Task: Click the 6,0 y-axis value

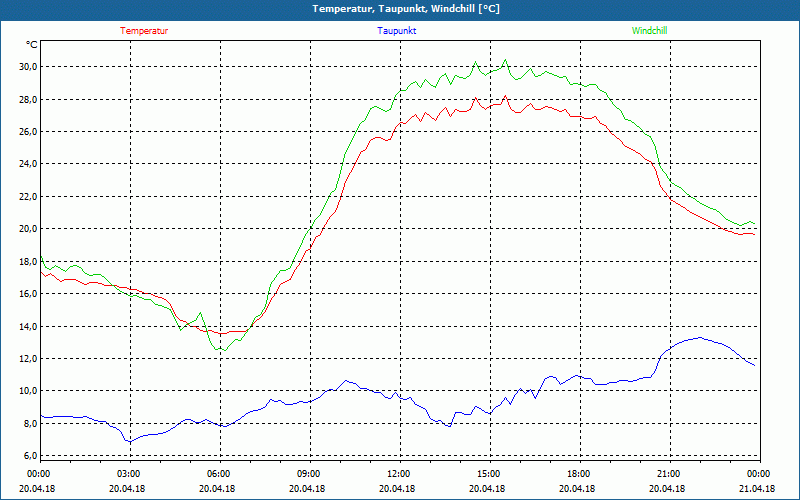Action: 30,456
